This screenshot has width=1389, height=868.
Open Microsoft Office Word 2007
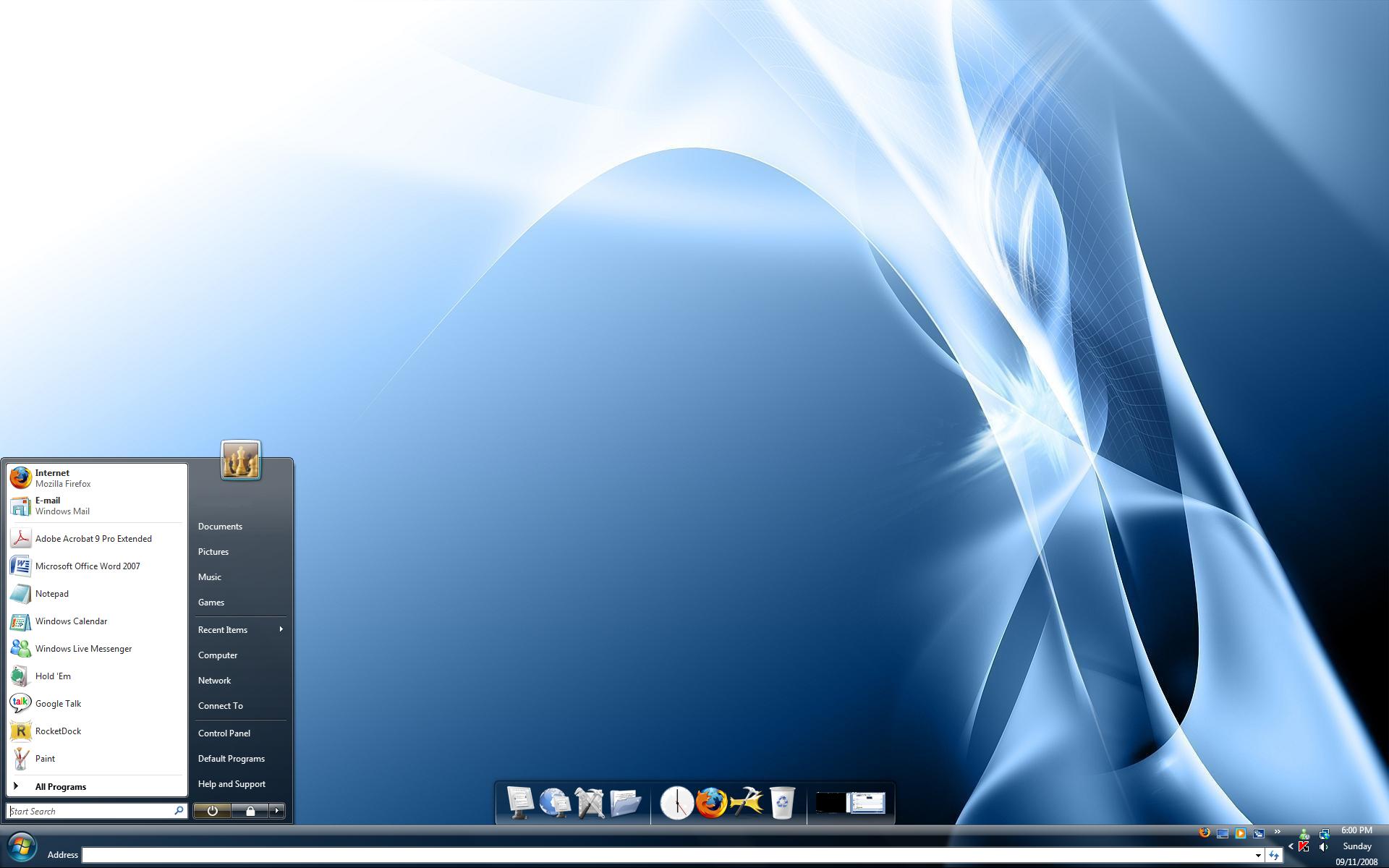pyautogui.click(x=87, y=566)
